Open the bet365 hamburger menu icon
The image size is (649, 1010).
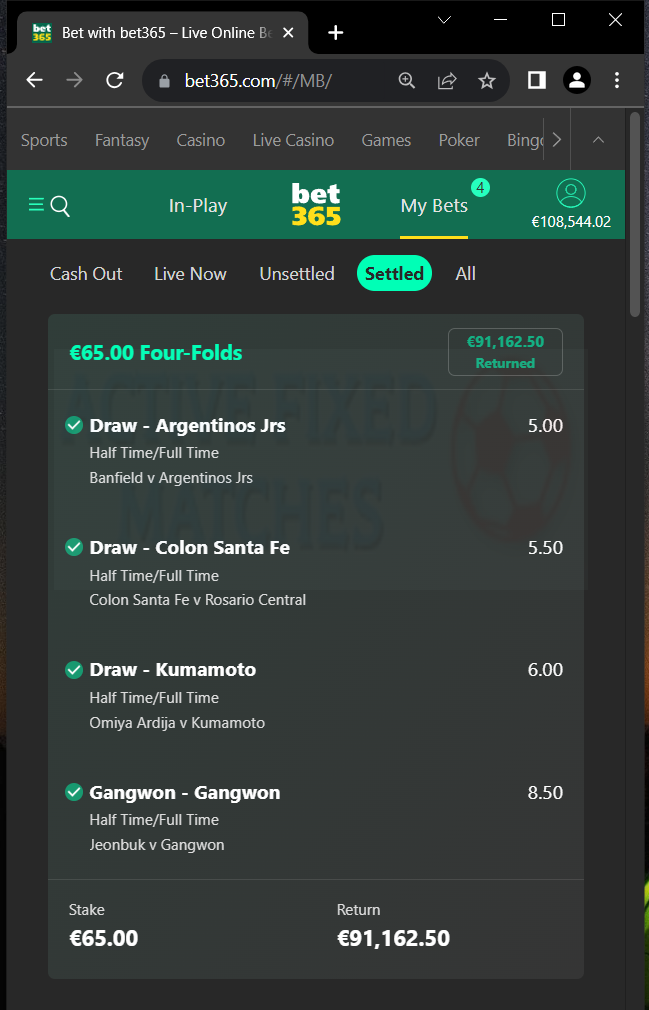[x=36, y=205]
